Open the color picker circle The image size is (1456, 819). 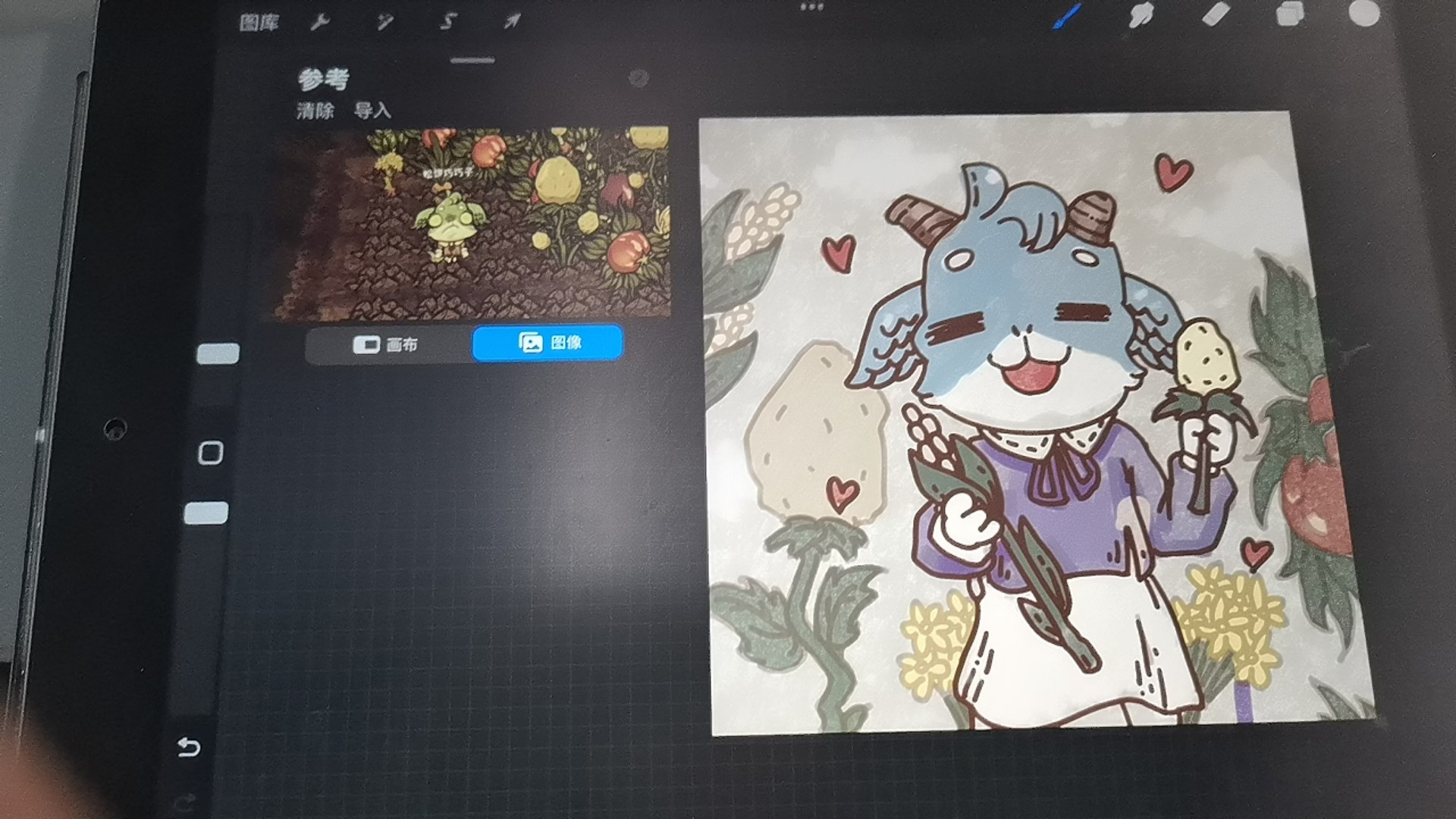1363,13
